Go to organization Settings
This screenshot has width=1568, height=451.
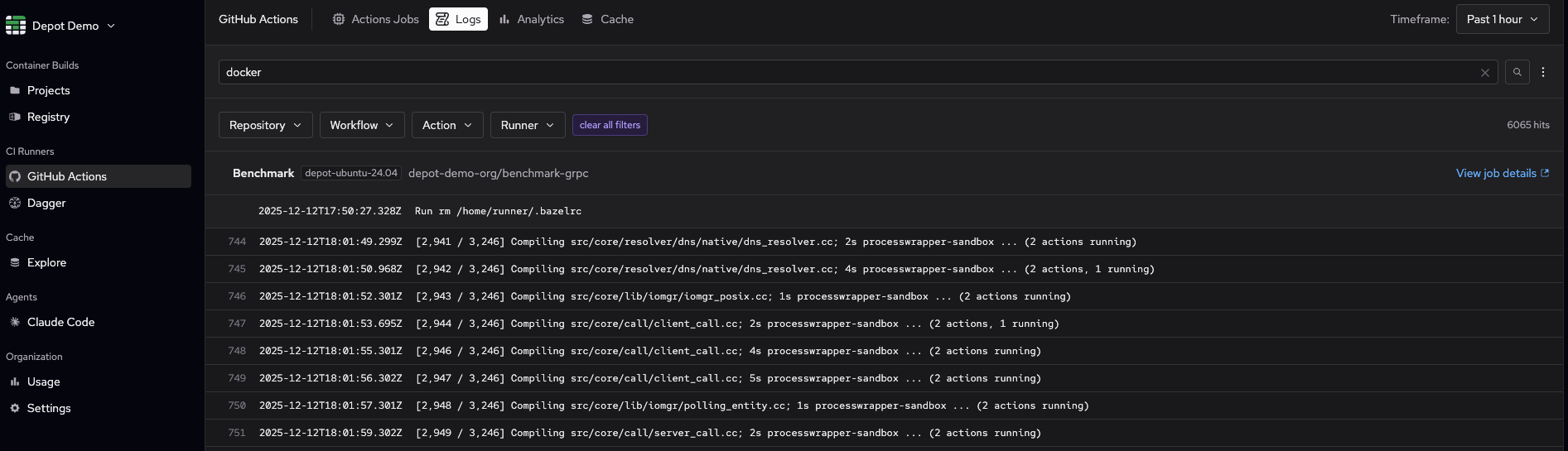[49, 408]
